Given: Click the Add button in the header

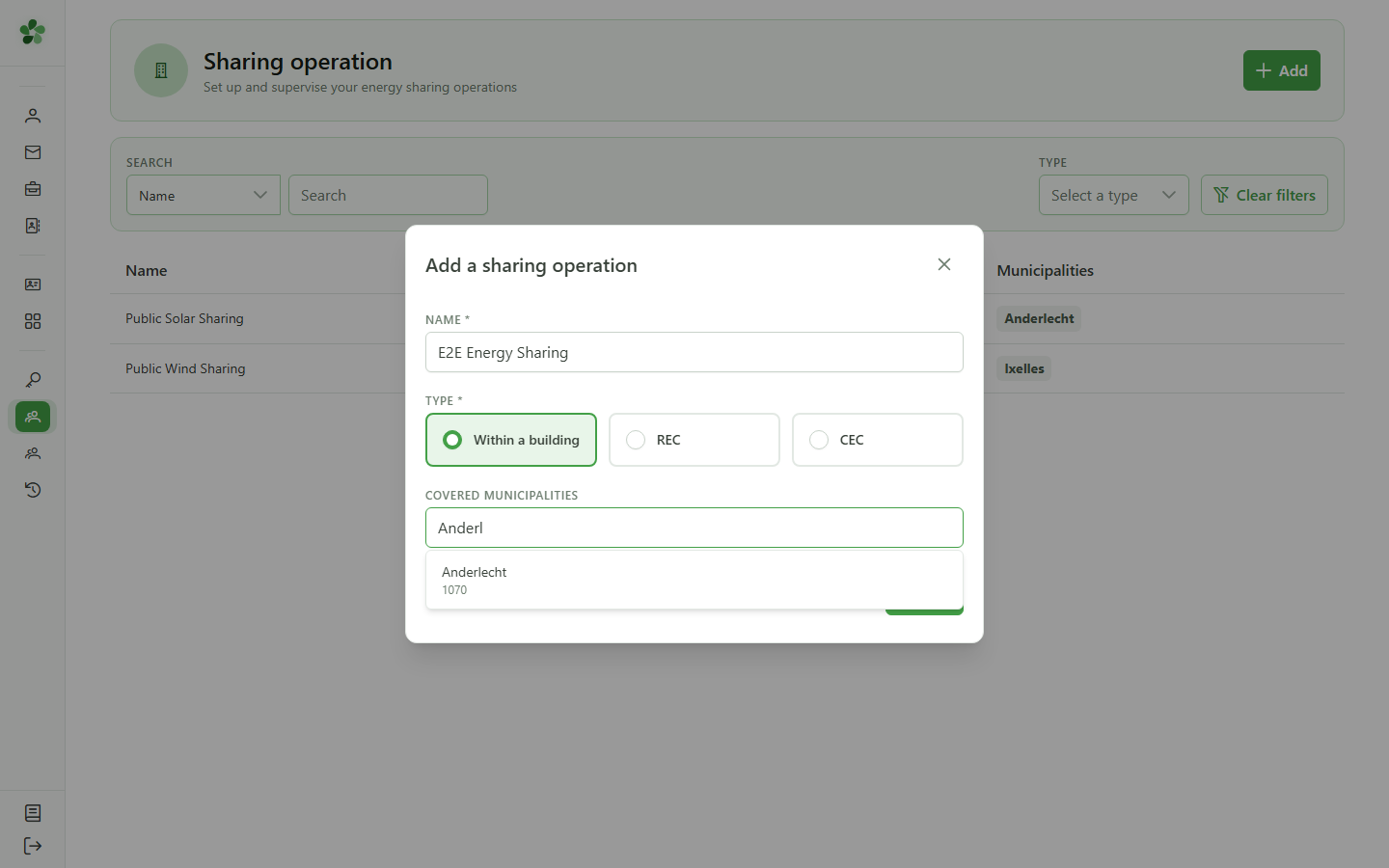Looking at the screenshot, I should [1282, 70].
